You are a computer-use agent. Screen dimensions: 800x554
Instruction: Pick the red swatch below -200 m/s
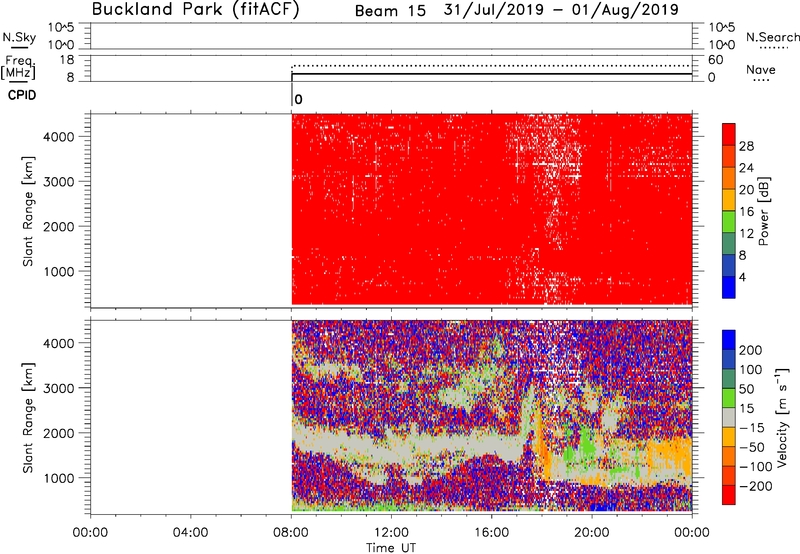[729, 495]
